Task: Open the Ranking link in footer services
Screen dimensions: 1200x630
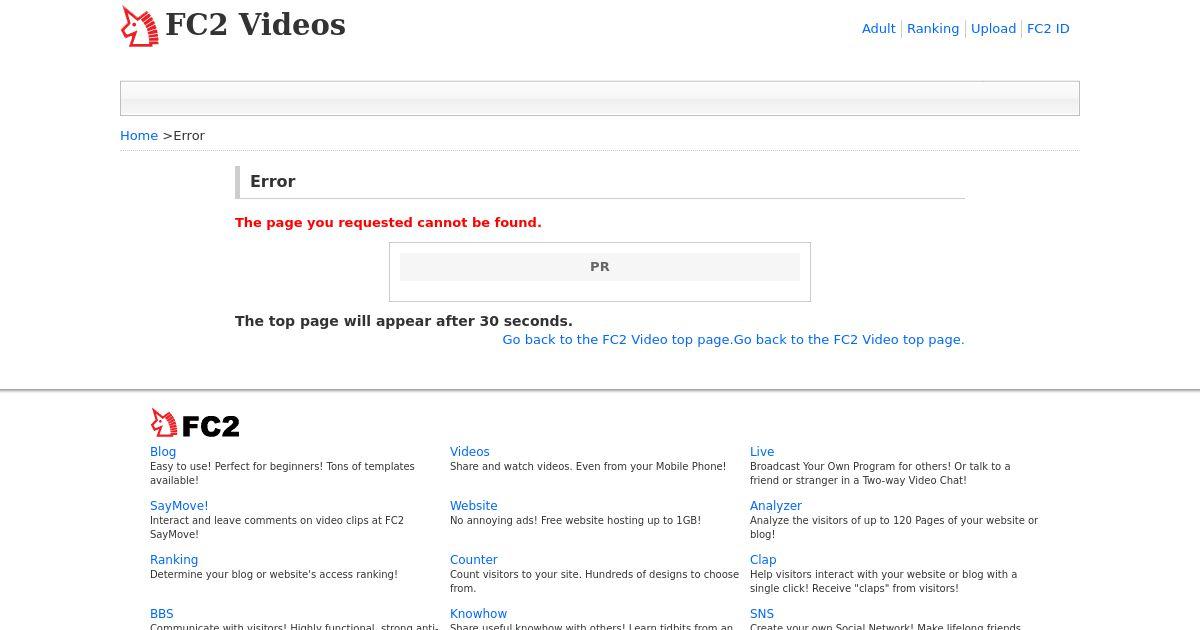Action: (x=174, y=560)
